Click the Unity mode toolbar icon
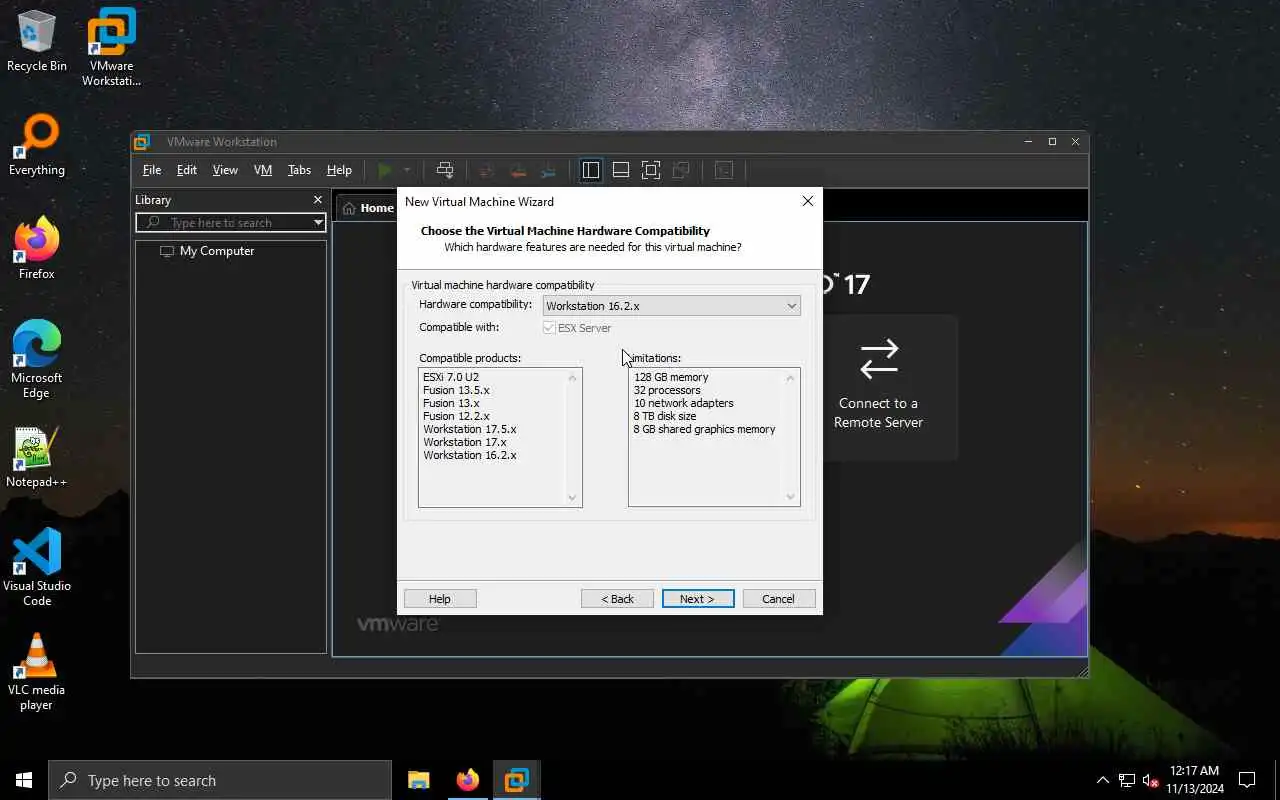This screenshot has width=1280, height=800. tap(681, 170)
